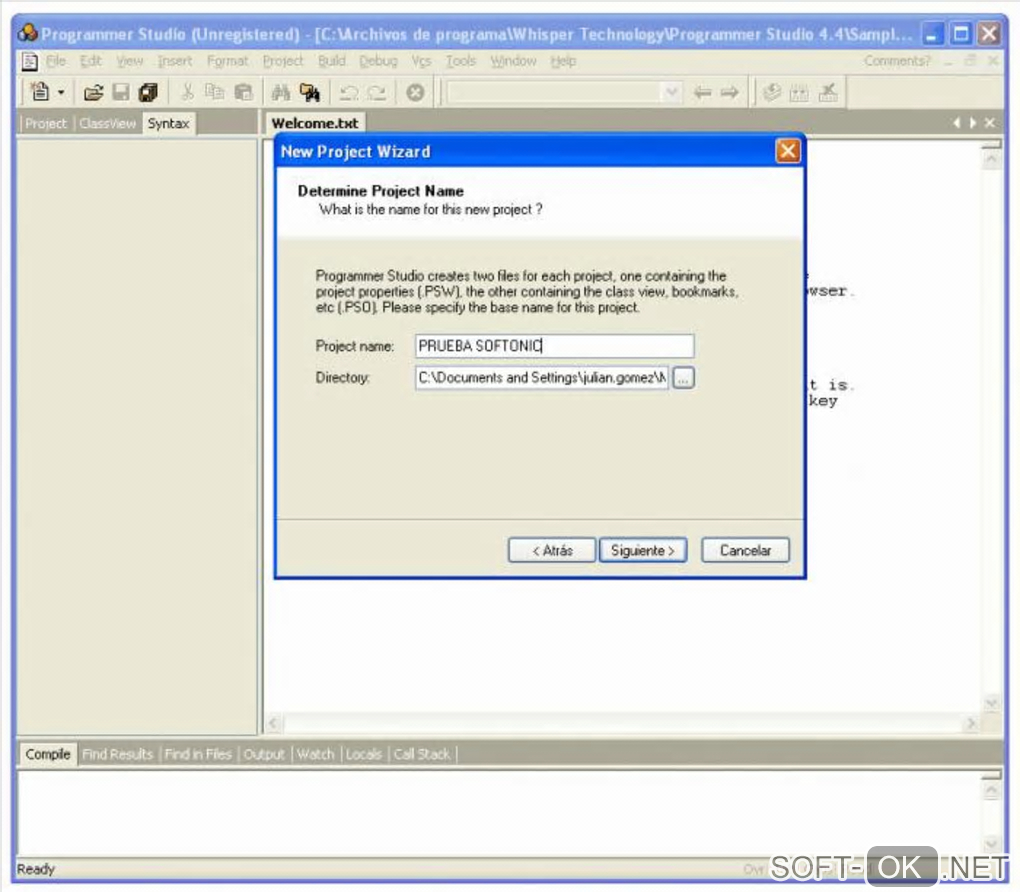Click the Siguiente > button
This screenshot has height=892, width=1020.
point(643,550)
